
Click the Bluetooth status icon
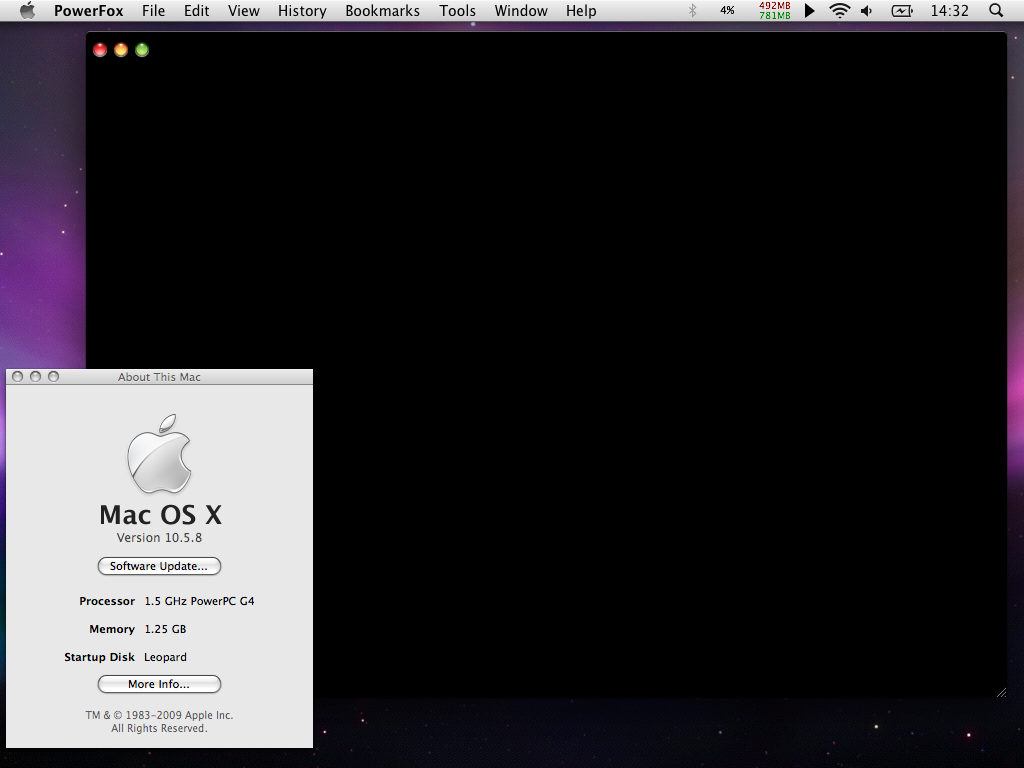click(x=692, y=10)
